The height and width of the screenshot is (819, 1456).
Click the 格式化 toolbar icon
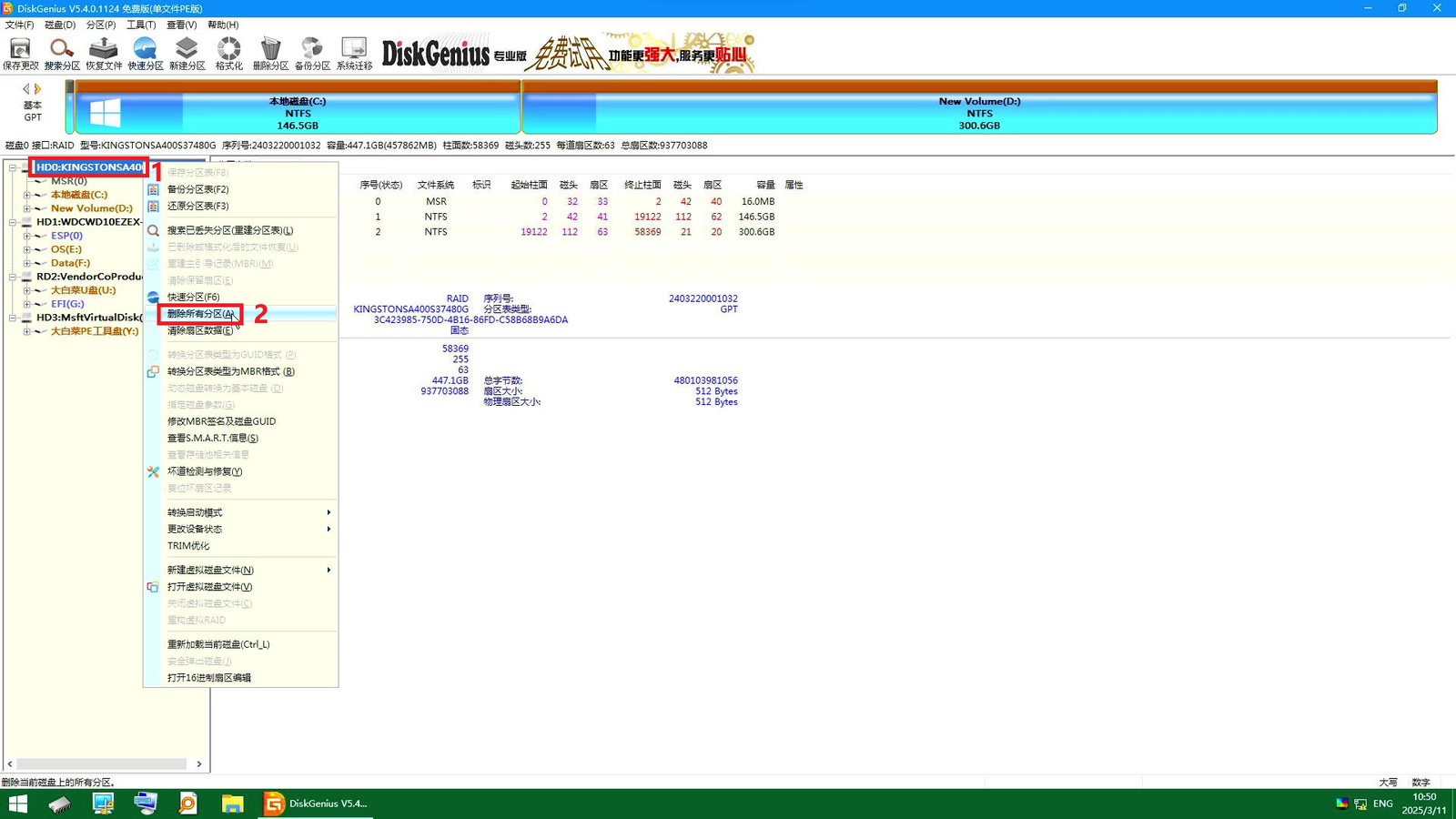point(228,54)
